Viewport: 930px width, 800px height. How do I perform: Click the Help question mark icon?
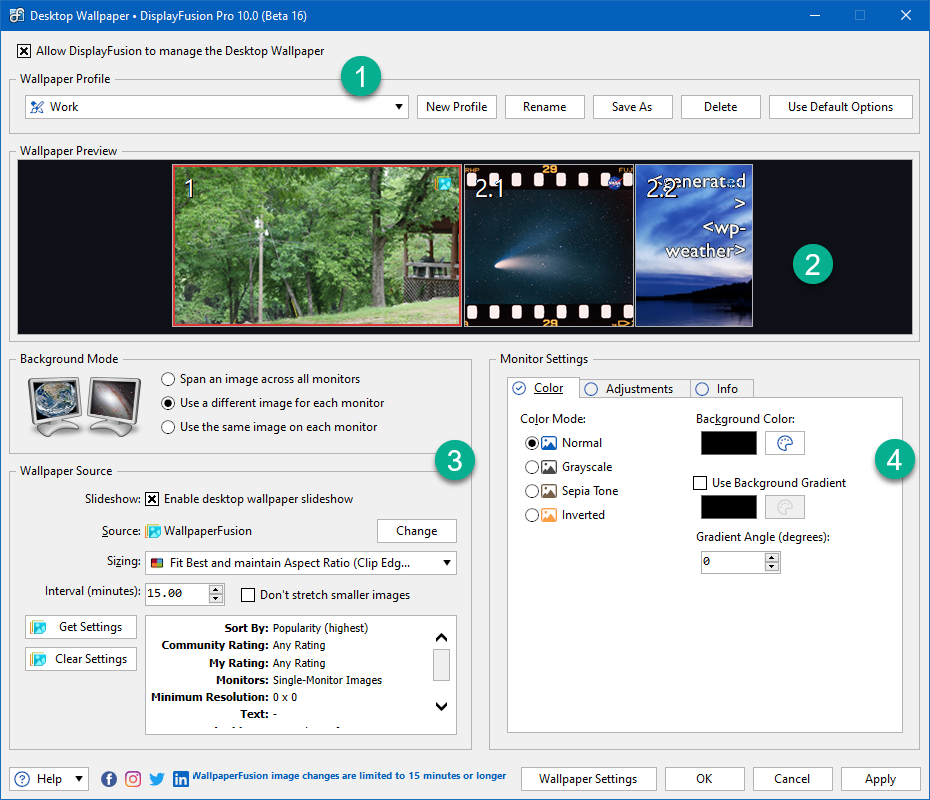click(22, 779)
